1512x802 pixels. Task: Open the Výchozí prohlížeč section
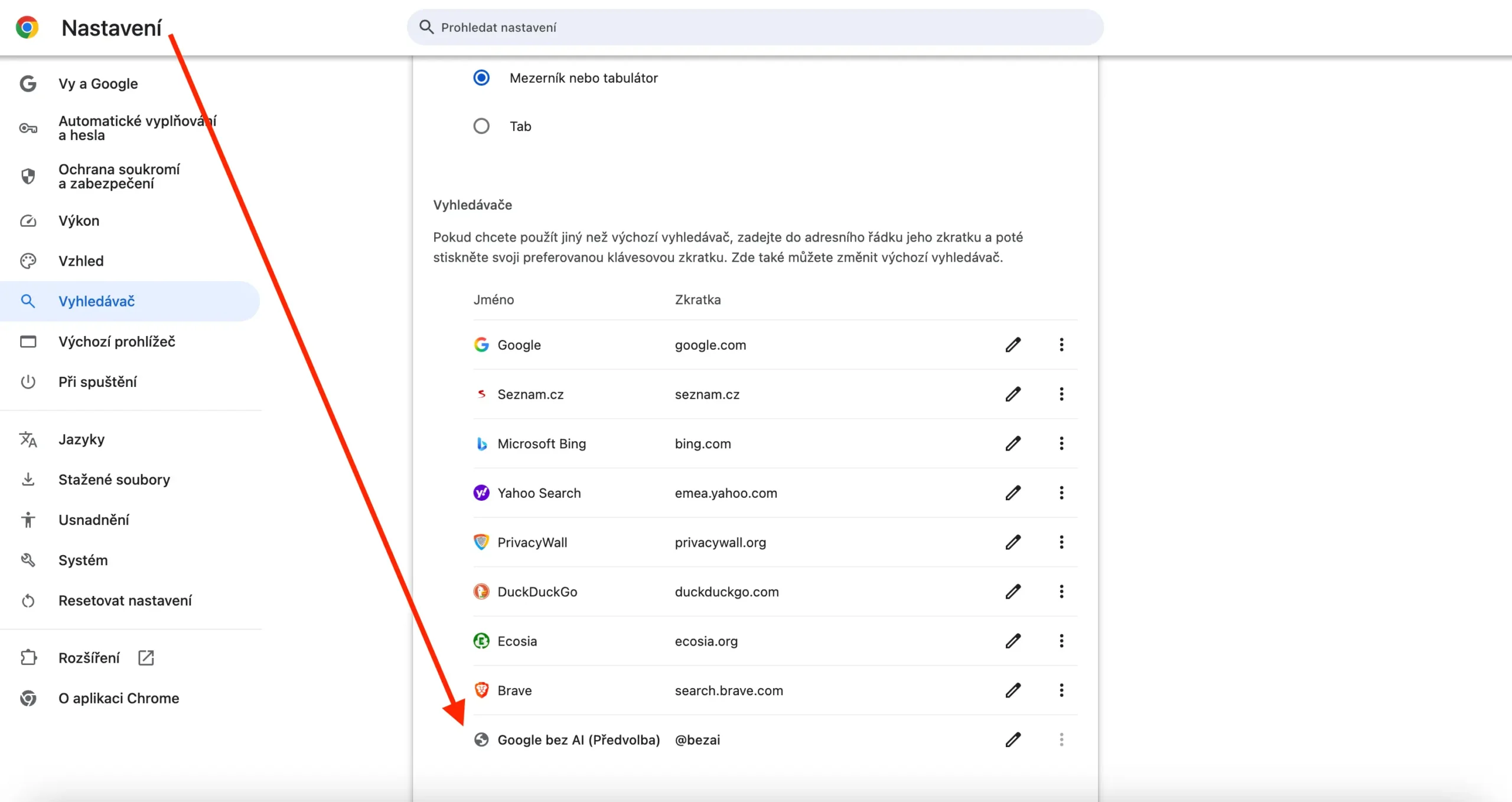point(116,341)
